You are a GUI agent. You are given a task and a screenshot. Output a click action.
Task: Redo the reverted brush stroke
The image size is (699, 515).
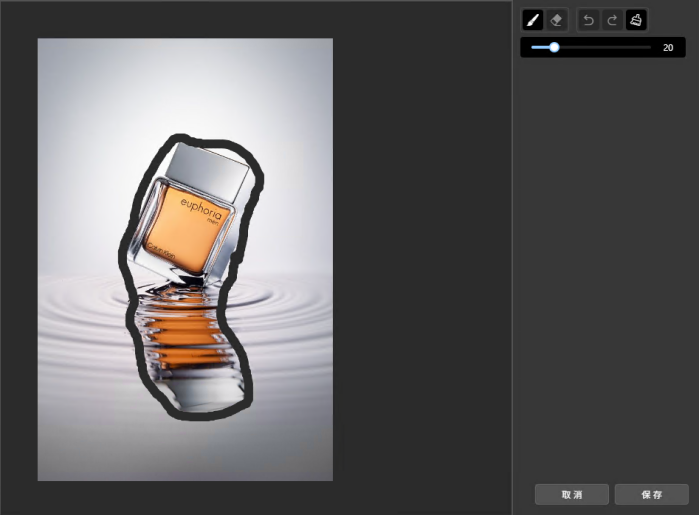tap(612, 20)
